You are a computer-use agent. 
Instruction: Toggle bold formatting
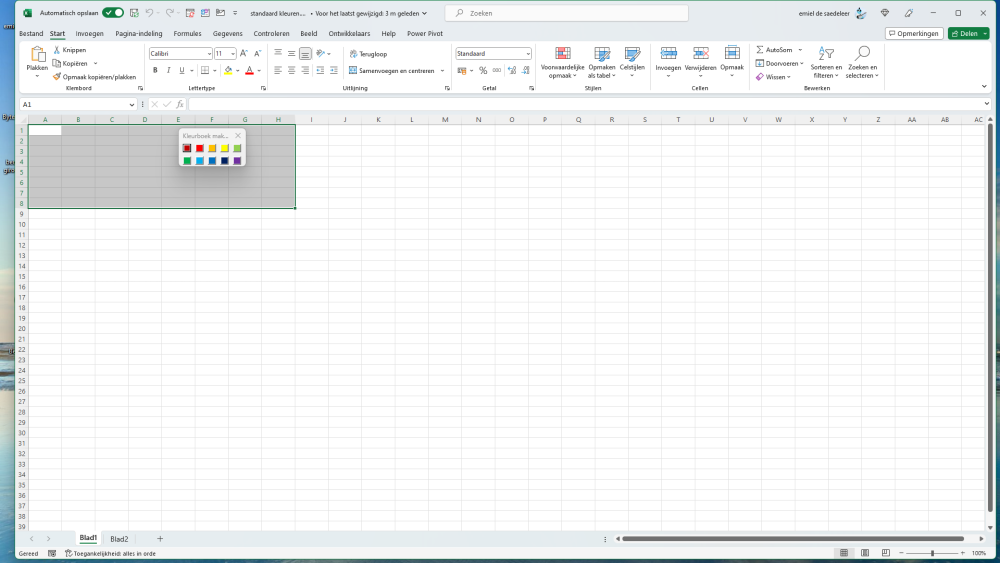(155, 71)
